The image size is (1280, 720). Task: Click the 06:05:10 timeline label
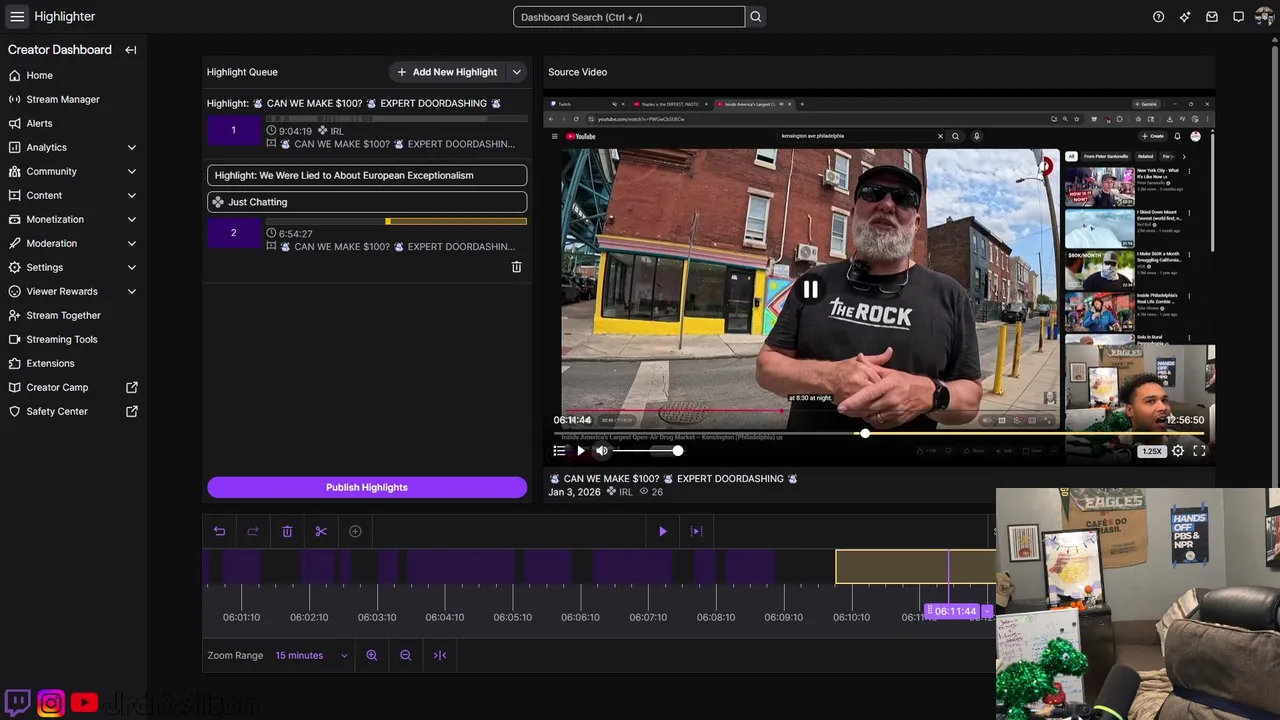click(512, 617)
